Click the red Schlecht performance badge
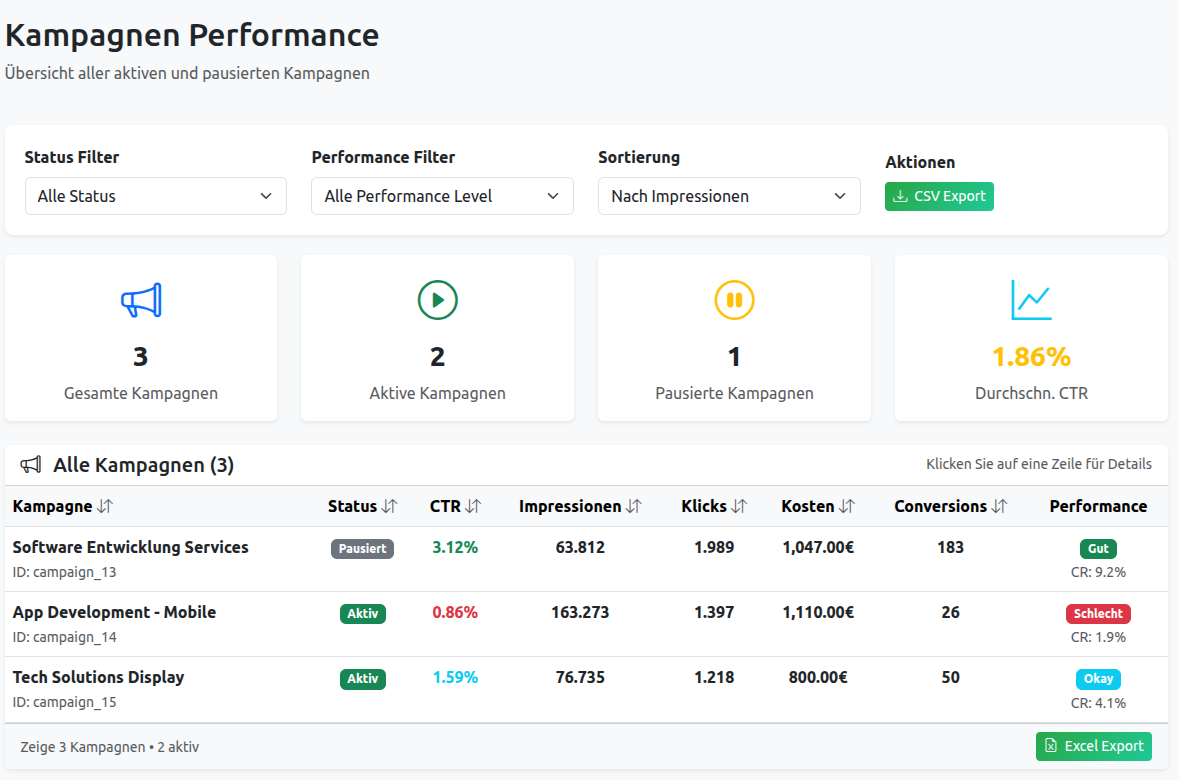The width and height of the screenshot is (1179, 780). click(x=1098, y=614)
